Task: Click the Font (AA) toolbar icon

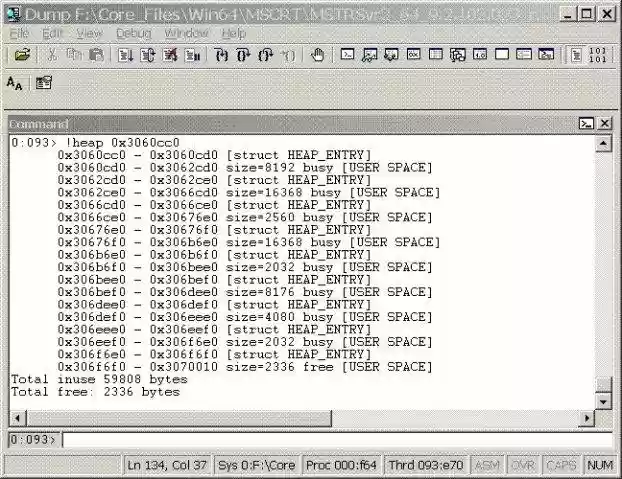Action: click(15, 83)
